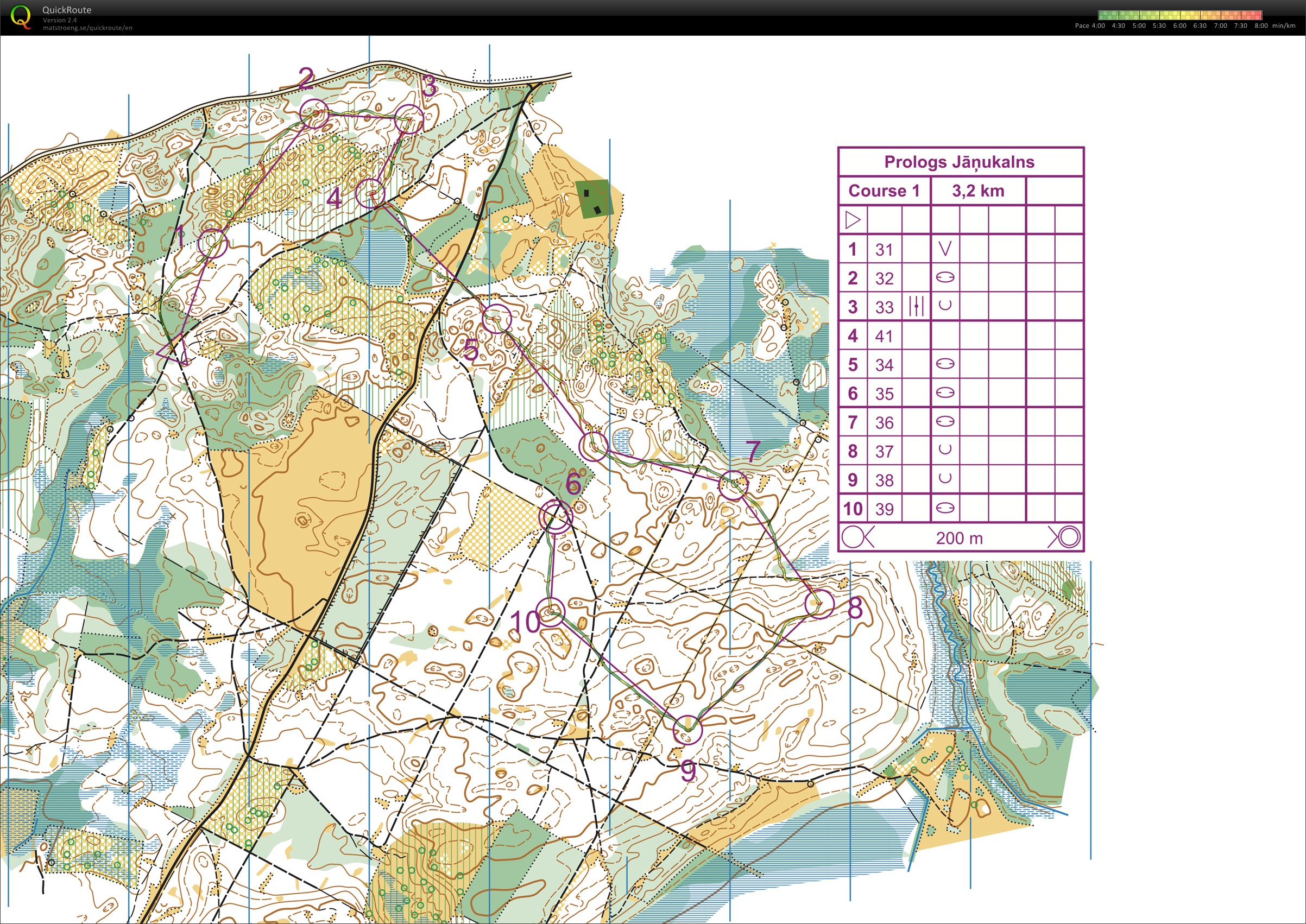This screenshot has height=924, width=1306.
Task: Select control circle 9 on the map
Action: pos(687,730)
